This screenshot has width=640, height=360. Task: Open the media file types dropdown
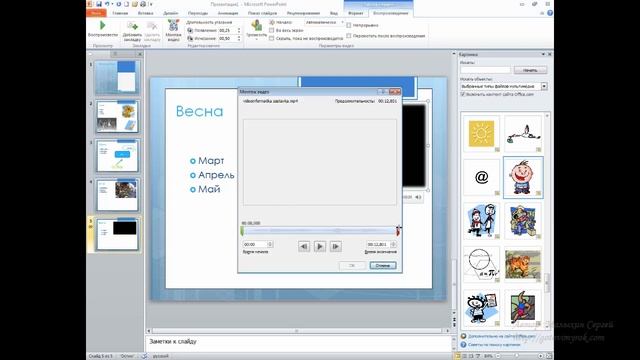544,87
